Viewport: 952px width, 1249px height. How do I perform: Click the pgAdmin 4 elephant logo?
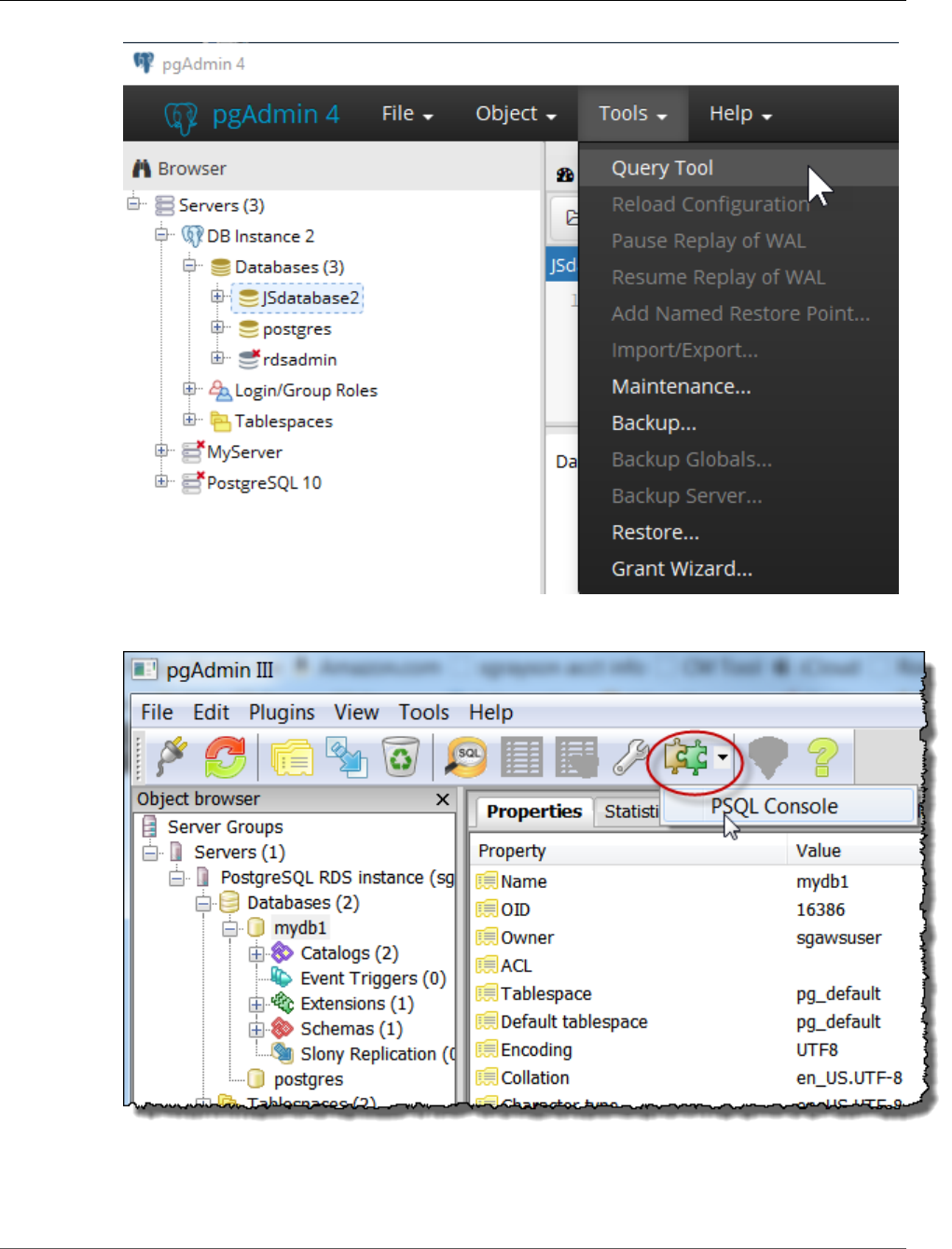(x=181, y=116)
